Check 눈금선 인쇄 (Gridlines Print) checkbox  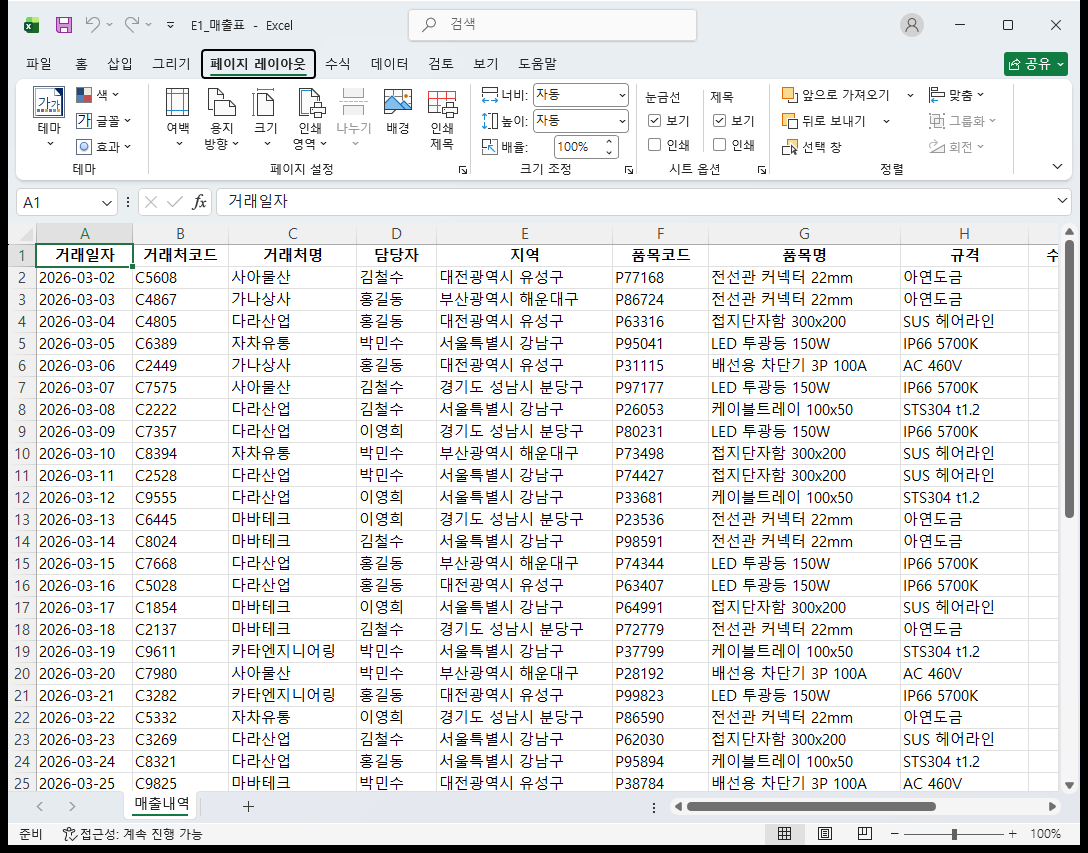tap(654, 145)
